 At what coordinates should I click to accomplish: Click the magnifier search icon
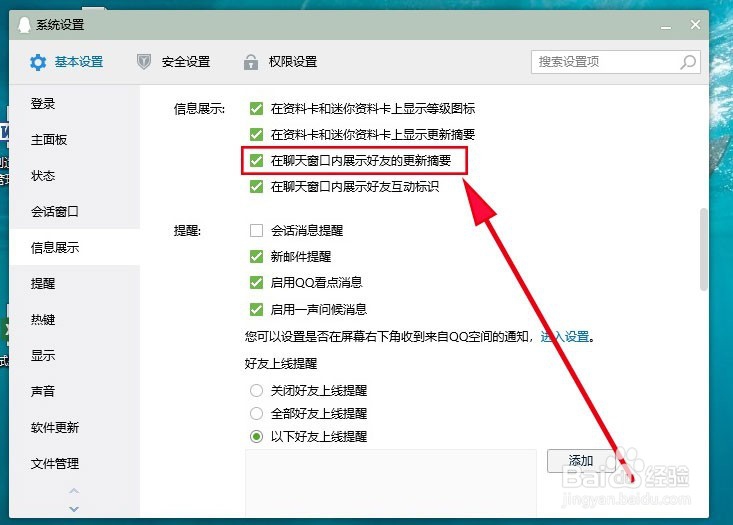688,62
